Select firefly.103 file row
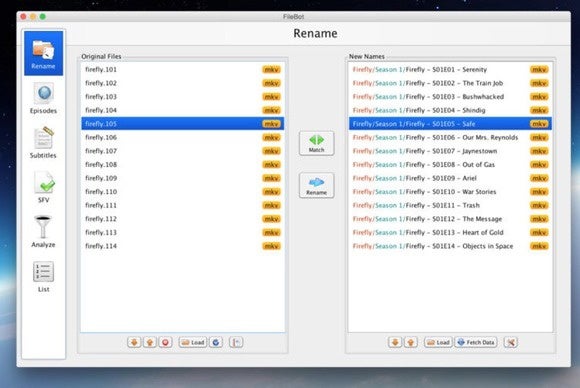Screen dimensions: 580x388 (x=183, y=97)
